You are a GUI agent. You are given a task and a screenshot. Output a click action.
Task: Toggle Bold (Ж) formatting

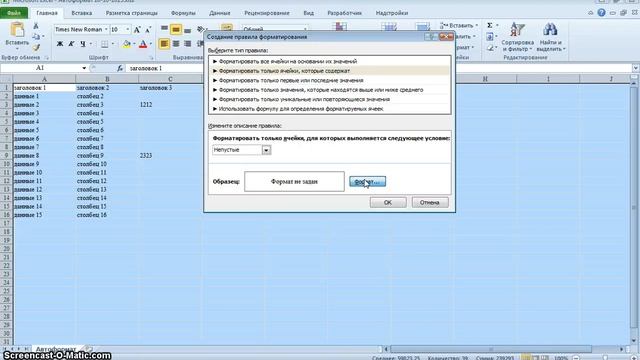(x=60, y=44)
